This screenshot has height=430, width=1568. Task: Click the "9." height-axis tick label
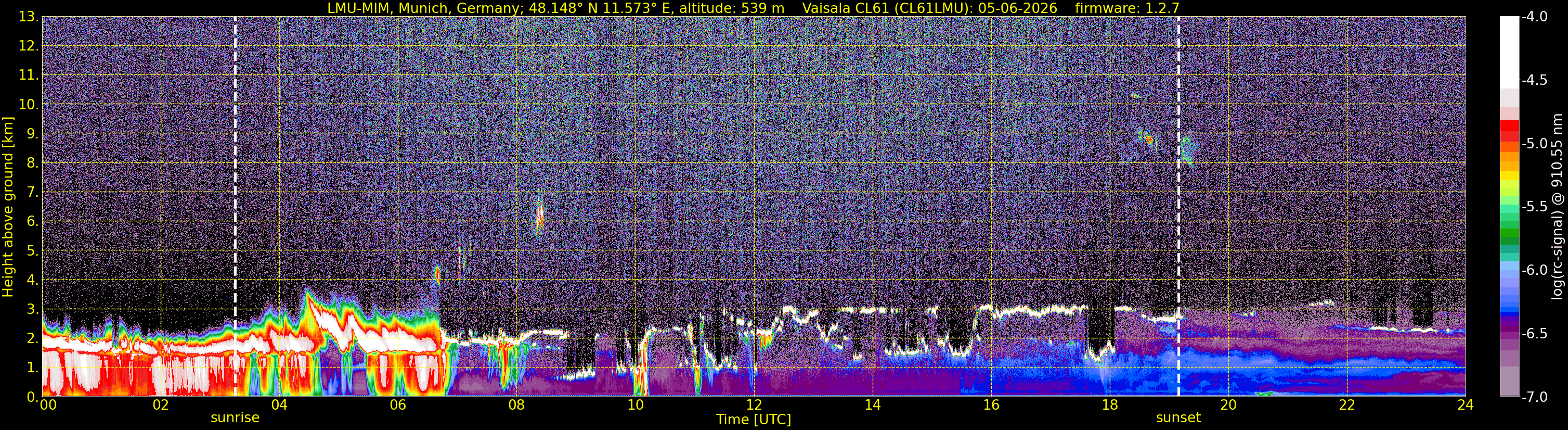(x=32, y=134)
